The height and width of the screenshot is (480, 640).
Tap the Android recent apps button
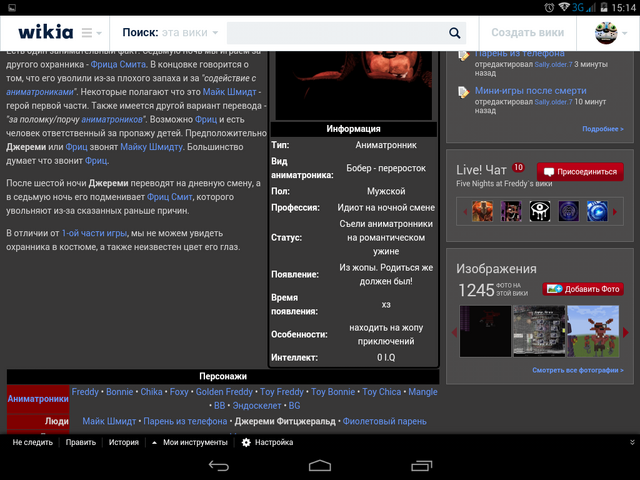click(x=422, y=466)
